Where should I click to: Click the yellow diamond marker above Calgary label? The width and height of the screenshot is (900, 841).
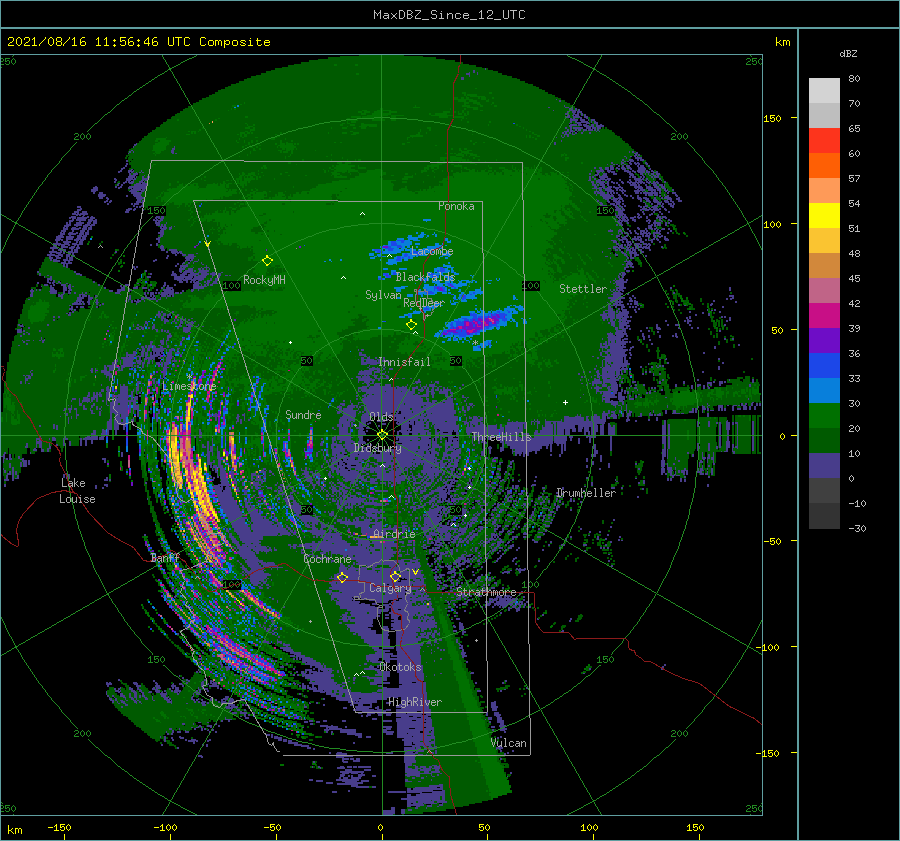click(395, 576)
